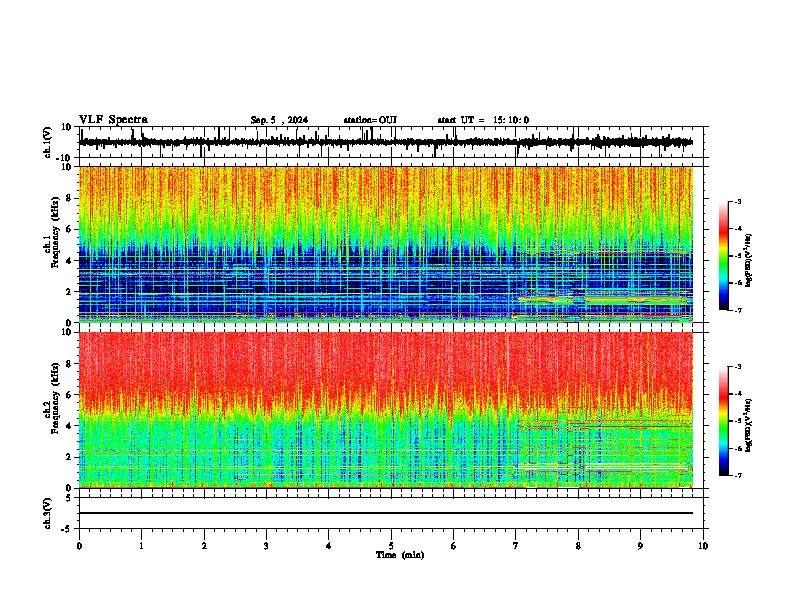792x612 pixels.
Task: Click inside the ch.2 spectrogram panel
Action: click(386, 410)
